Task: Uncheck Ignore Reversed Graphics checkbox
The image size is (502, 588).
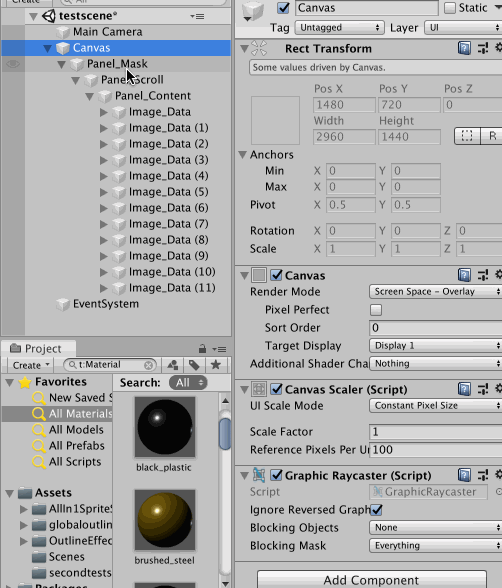Action: point(376,510)
